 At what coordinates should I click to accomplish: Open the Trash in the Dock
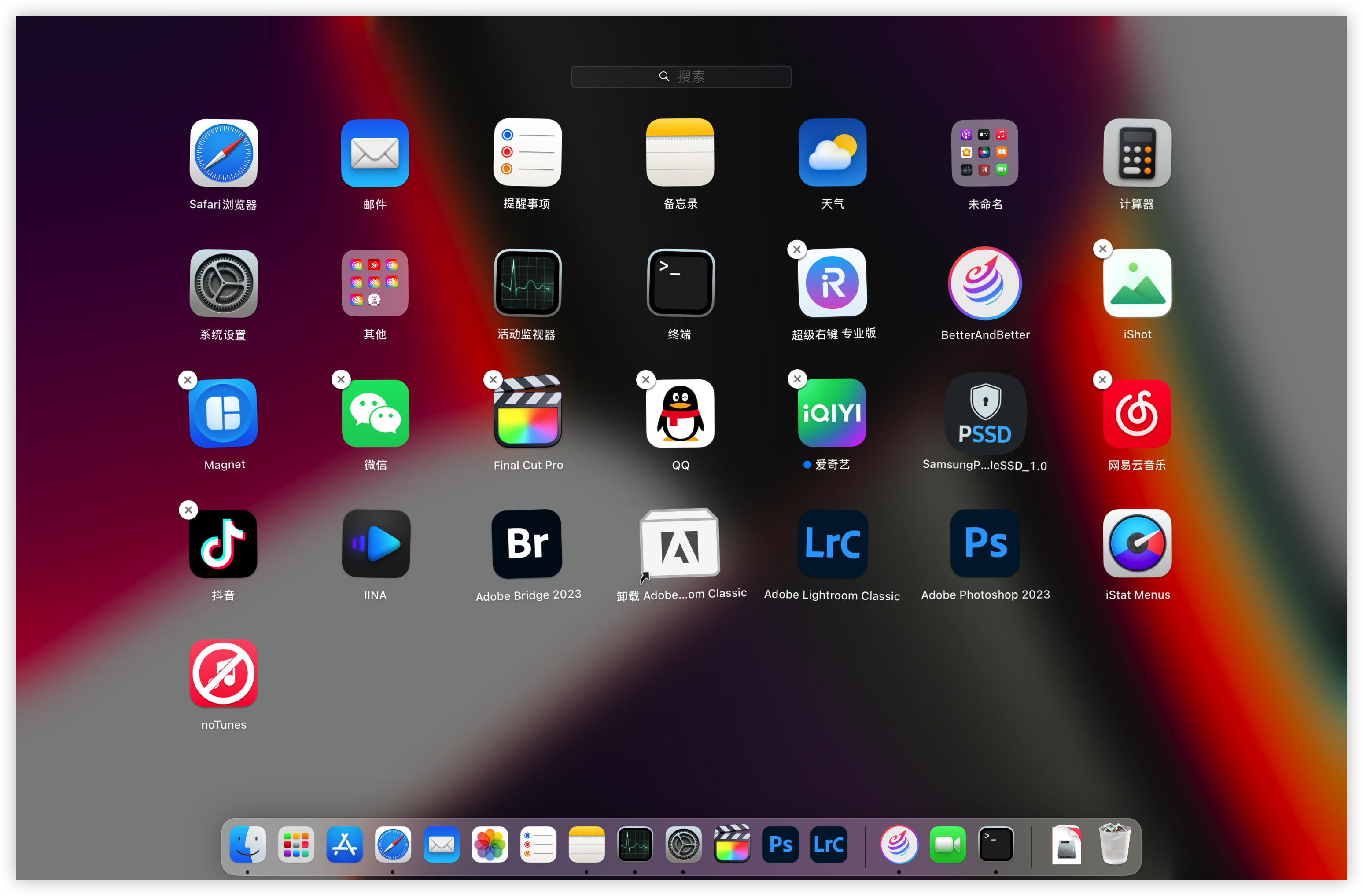coord(1114,844)
